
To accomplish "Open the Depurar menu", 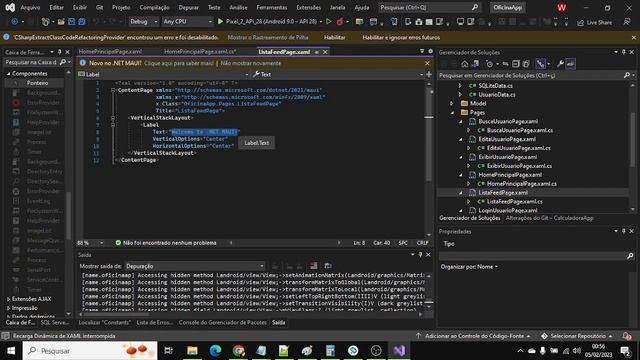I will point(188,7).
